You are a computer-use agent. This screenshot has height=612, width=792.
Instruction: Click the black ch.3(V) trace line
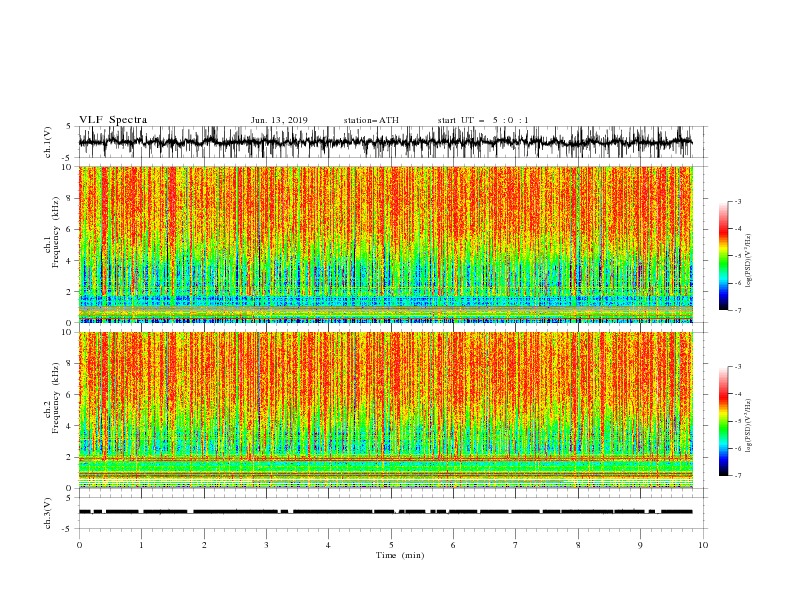[x=385, y=512]
